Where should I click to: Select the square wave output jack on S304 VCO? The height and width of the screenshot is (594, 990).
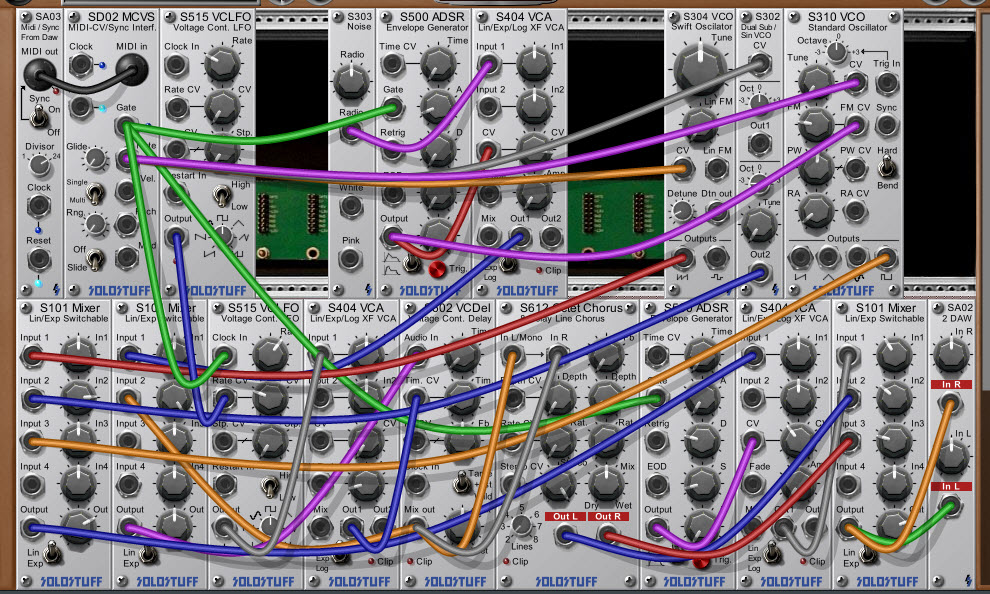(x=717, y=257)
